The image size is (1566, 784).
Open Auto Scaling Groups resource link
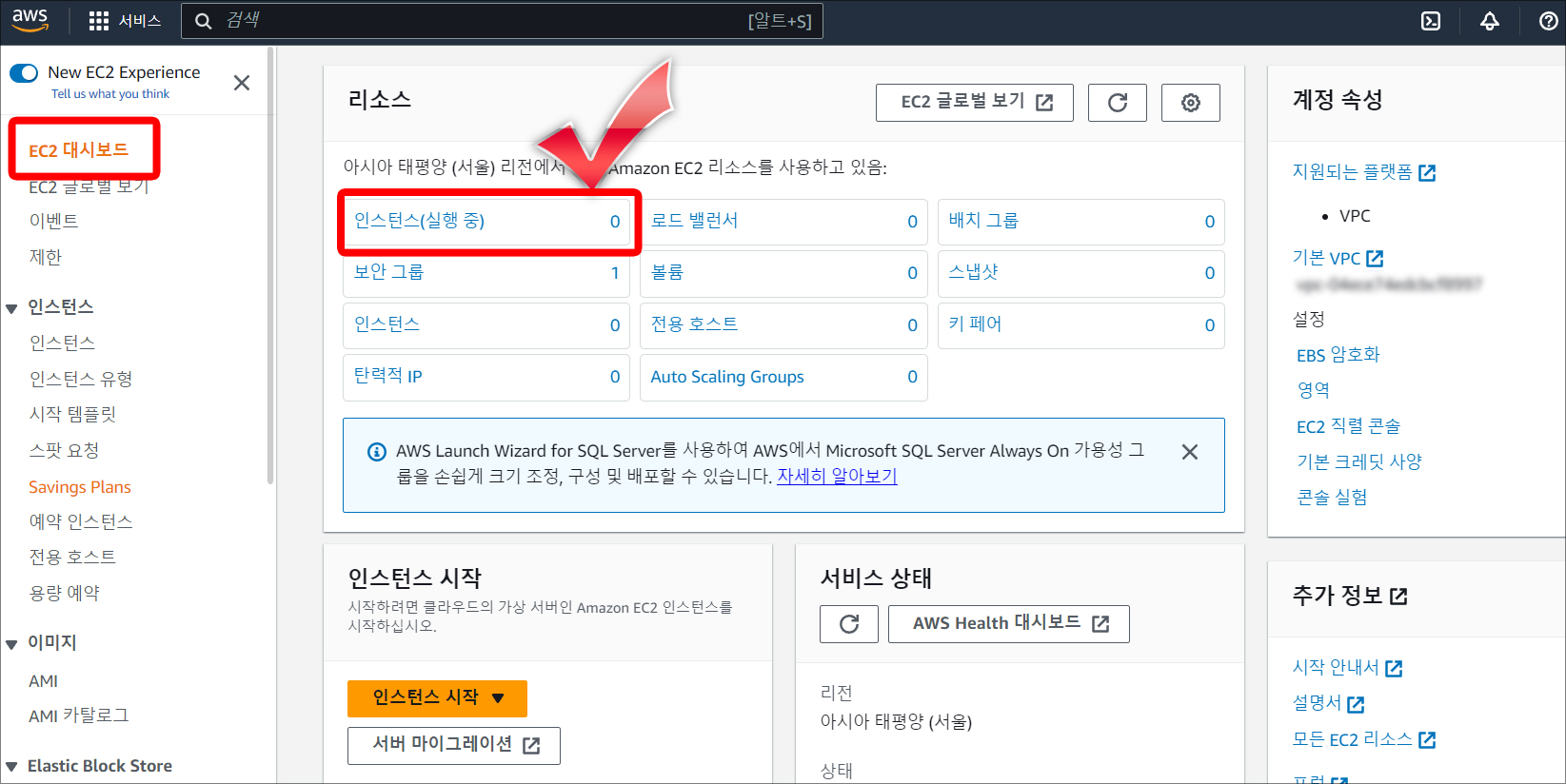727,377
